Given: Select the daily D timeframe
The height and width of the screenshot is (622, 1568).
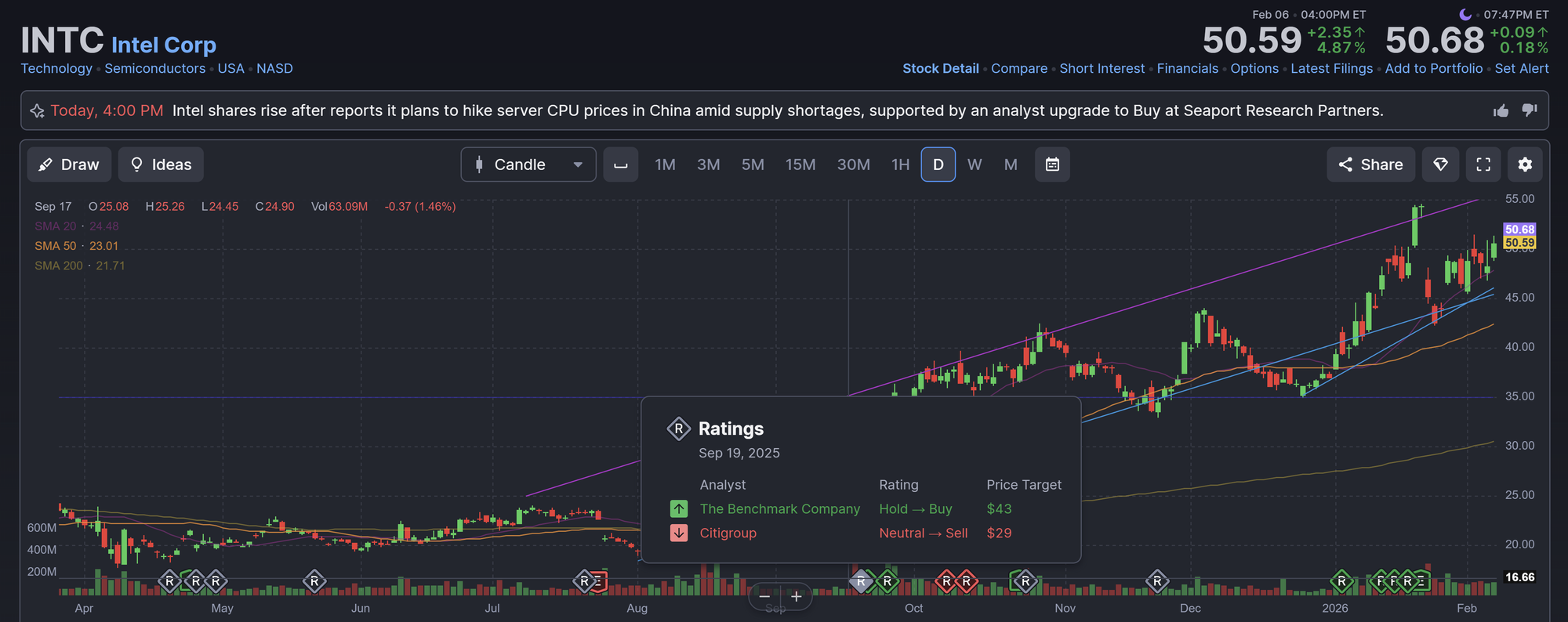Looking at the screenshot, I should pyautogui.click(x=938, y=165).
